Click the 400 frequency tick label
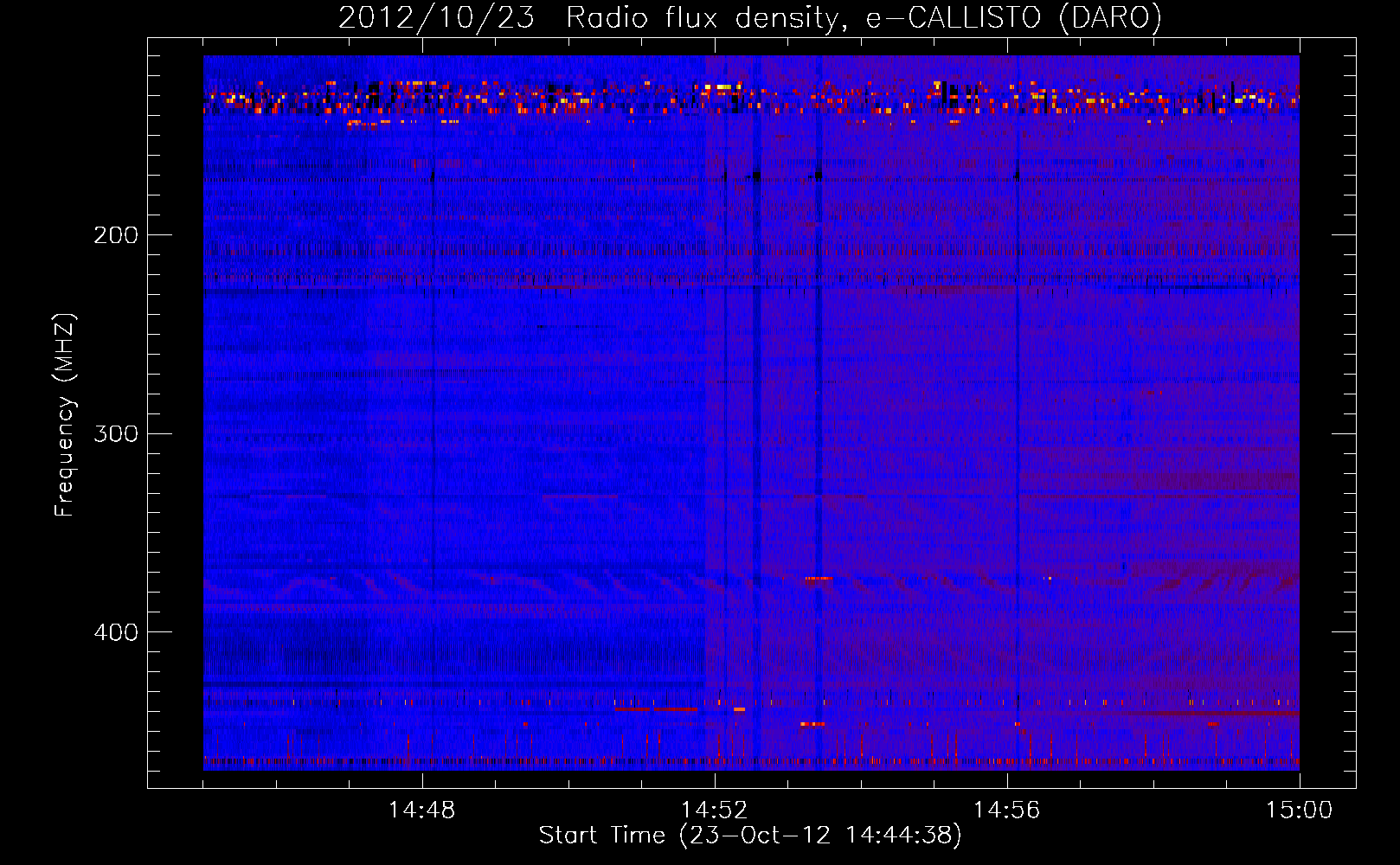This screenshot has width=1400, height=865. point(116,632)
